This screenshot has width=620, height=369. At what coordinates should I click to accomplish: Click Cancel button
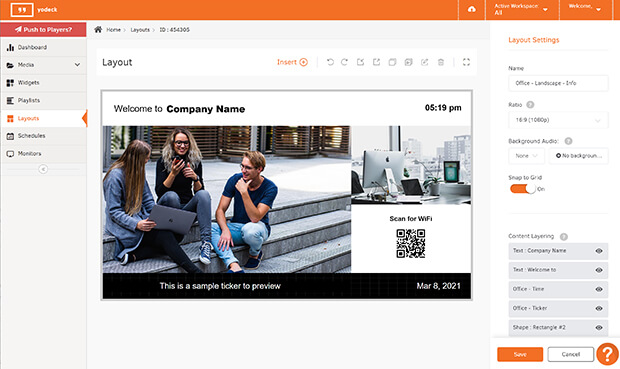coord(571,354)
